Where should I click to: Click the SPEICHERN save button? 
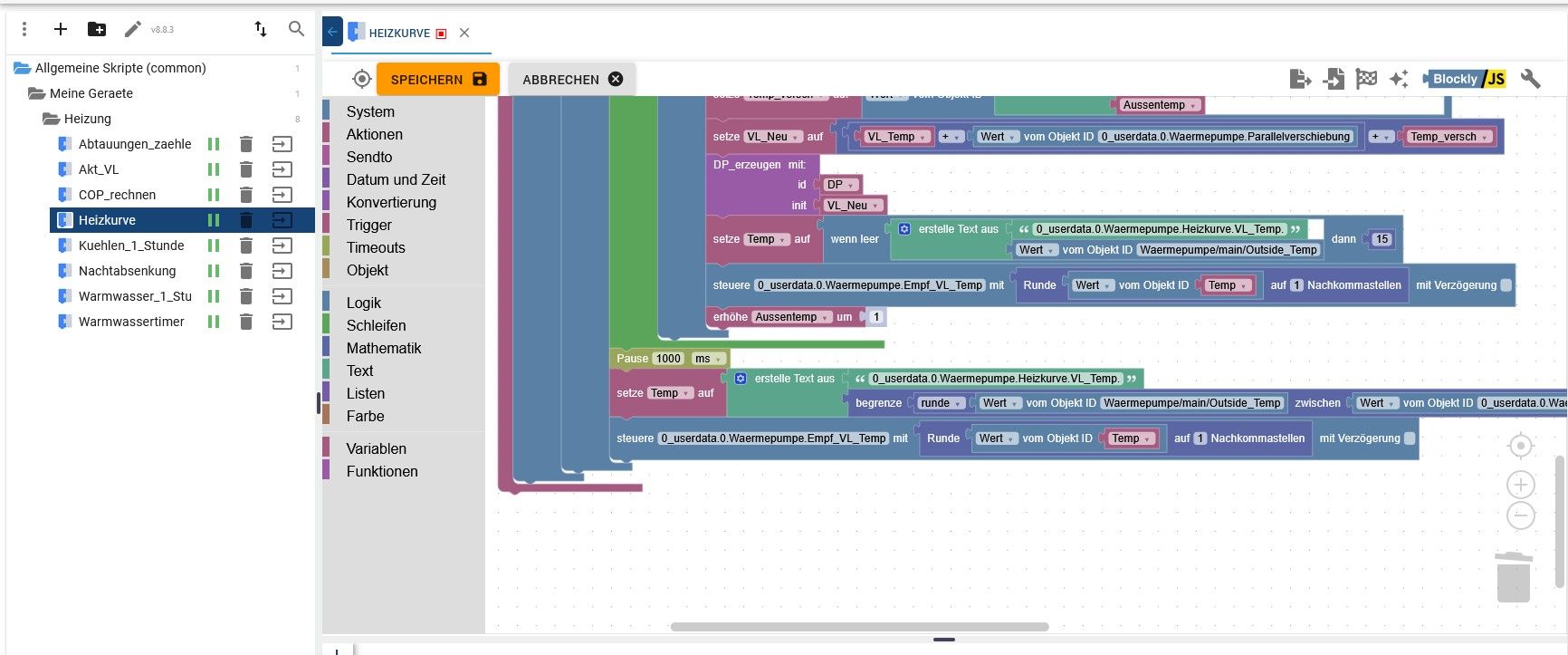click(x=438, y=79)
